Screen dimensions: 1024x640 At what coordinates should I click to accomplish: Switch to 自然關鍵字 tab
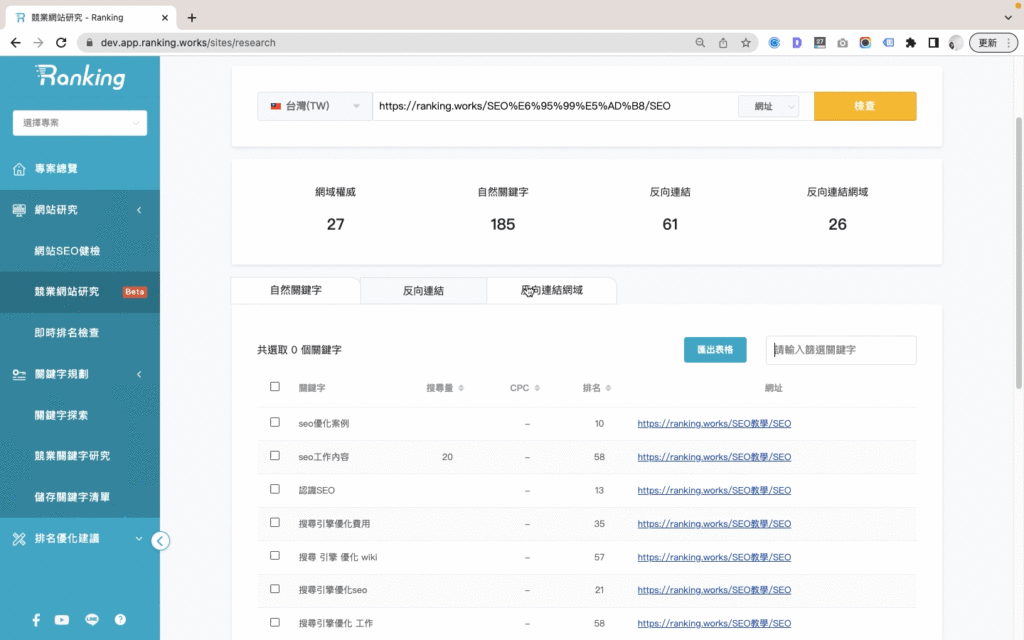(295, 291)
